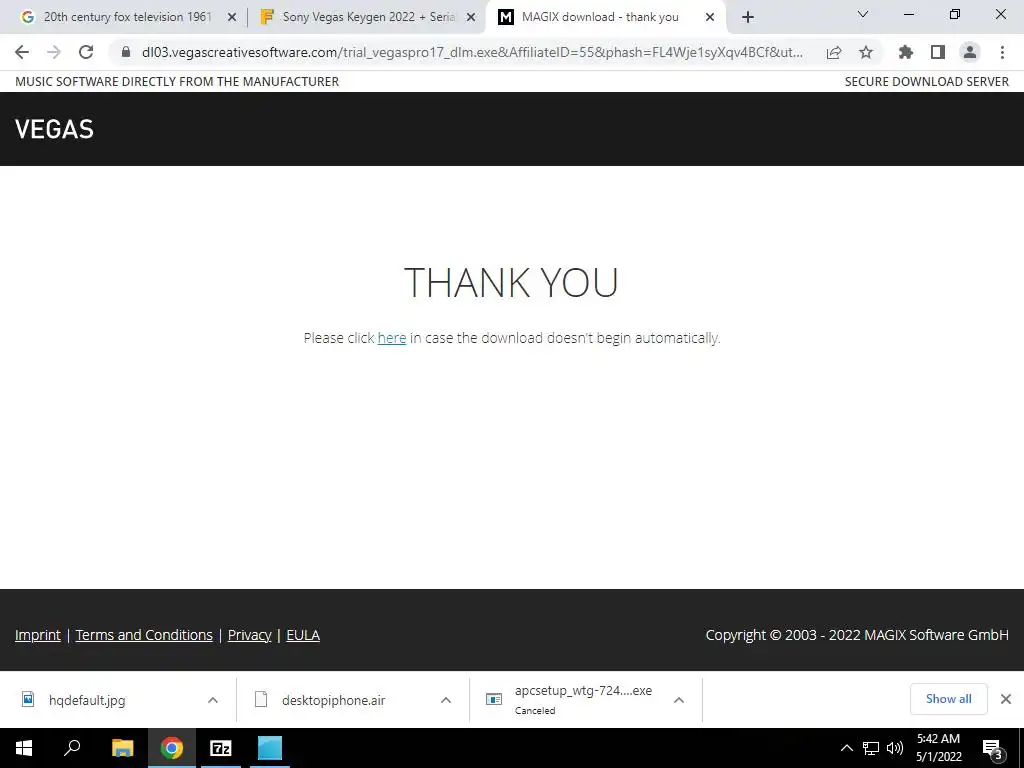Switch to Sony Vegas Keygen 2022 tab

(367, 17)
